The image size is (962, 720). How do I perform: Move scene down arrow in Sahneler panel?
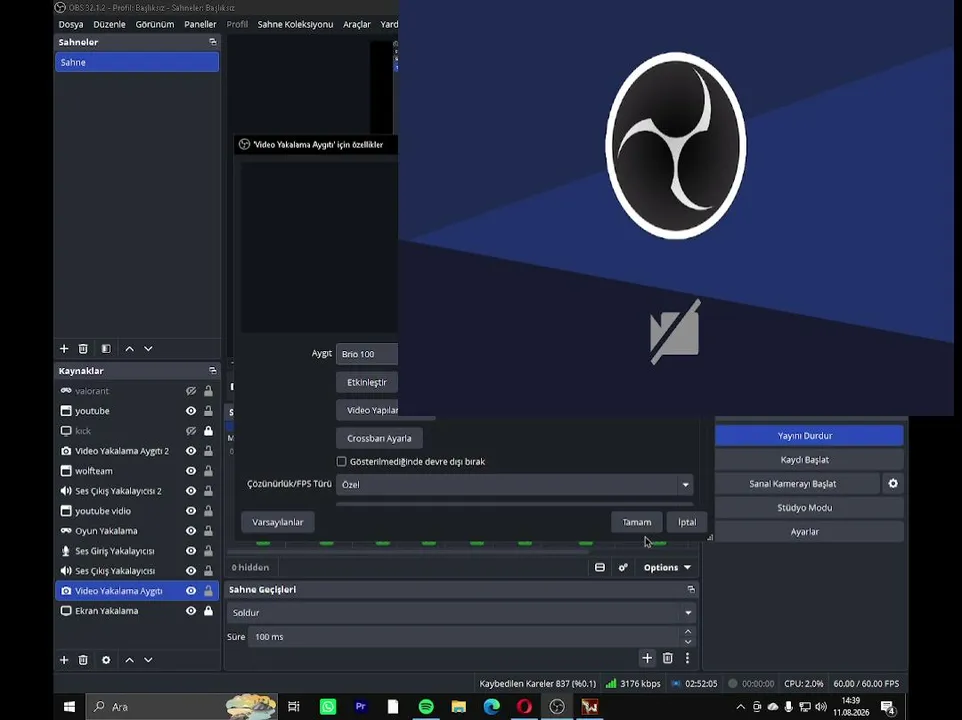coord(148,348)
